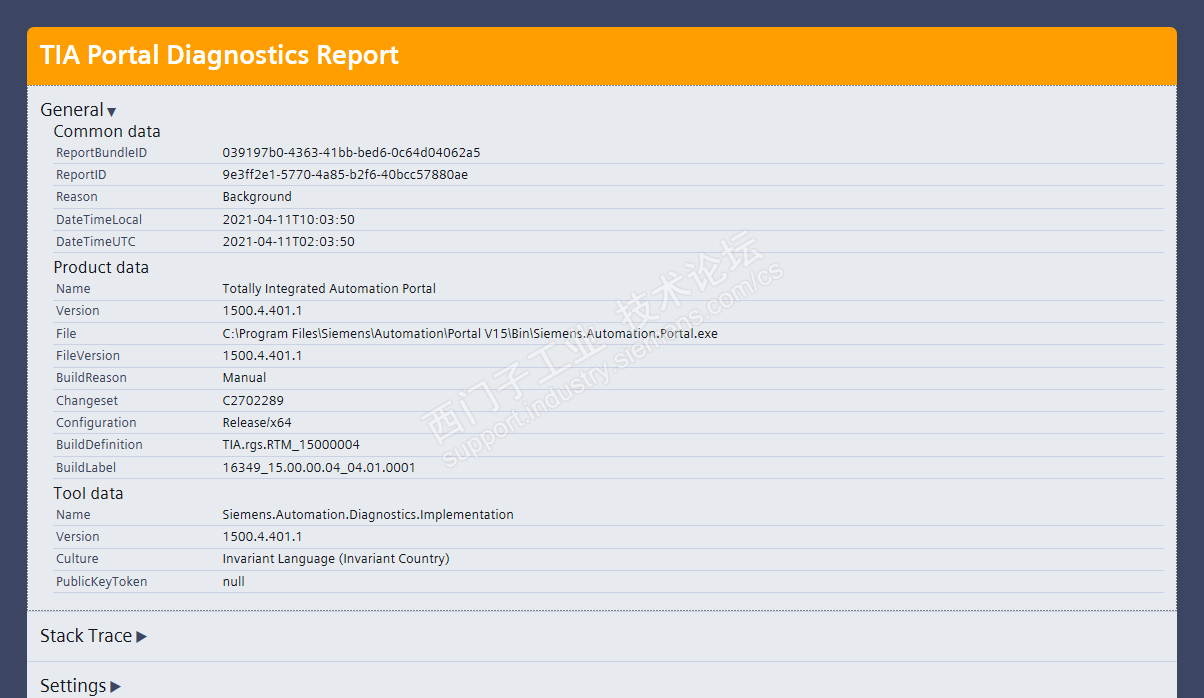Click the DateTimeUTC value 2021-04-11T02:03:50
The height and width of the screenshot is (698, 1204).
coord(288,242)
